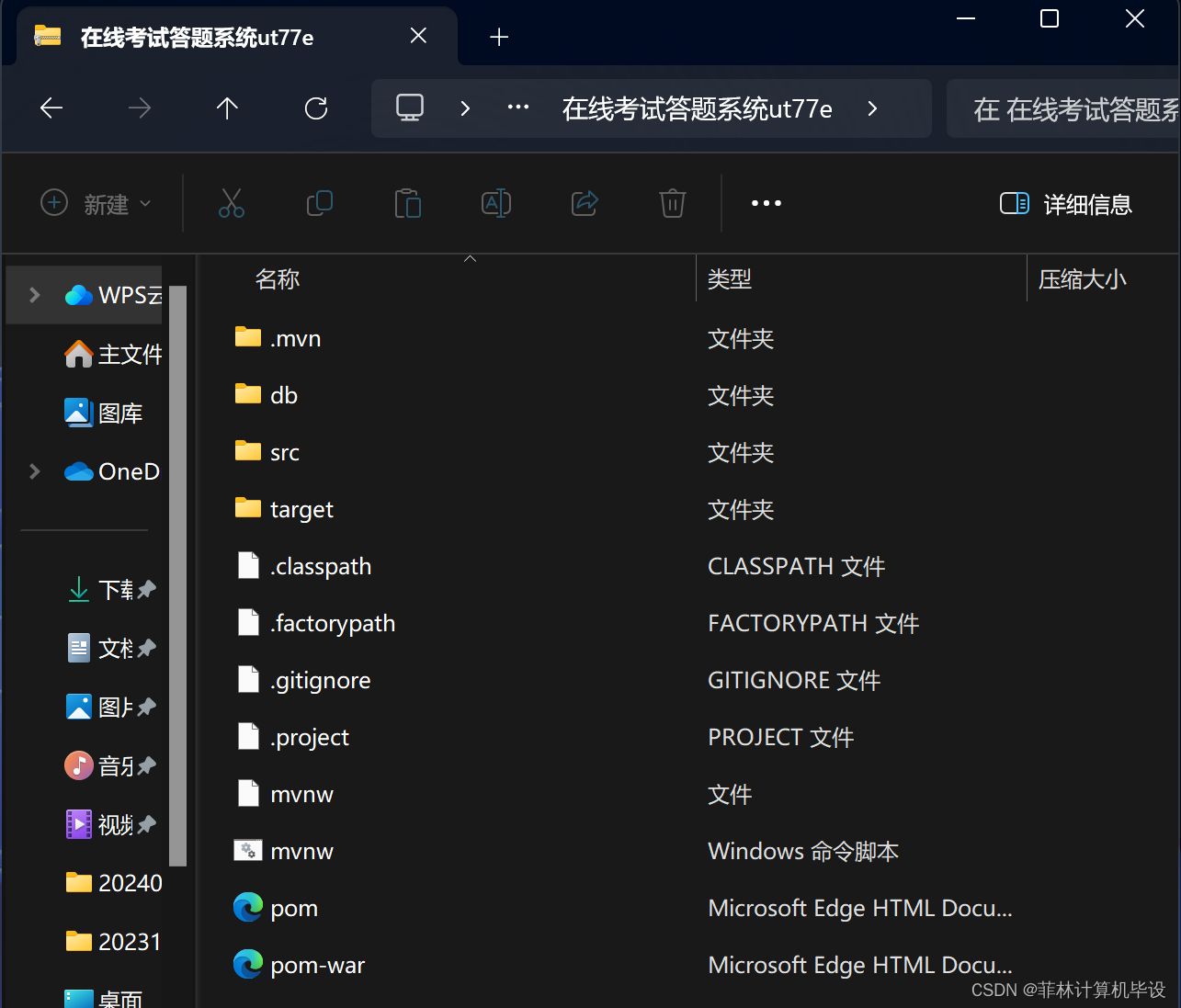Viewport: 1181px width, 1008px height.
Task: Expand the WPS云 tree node
Action: (34, 295)
